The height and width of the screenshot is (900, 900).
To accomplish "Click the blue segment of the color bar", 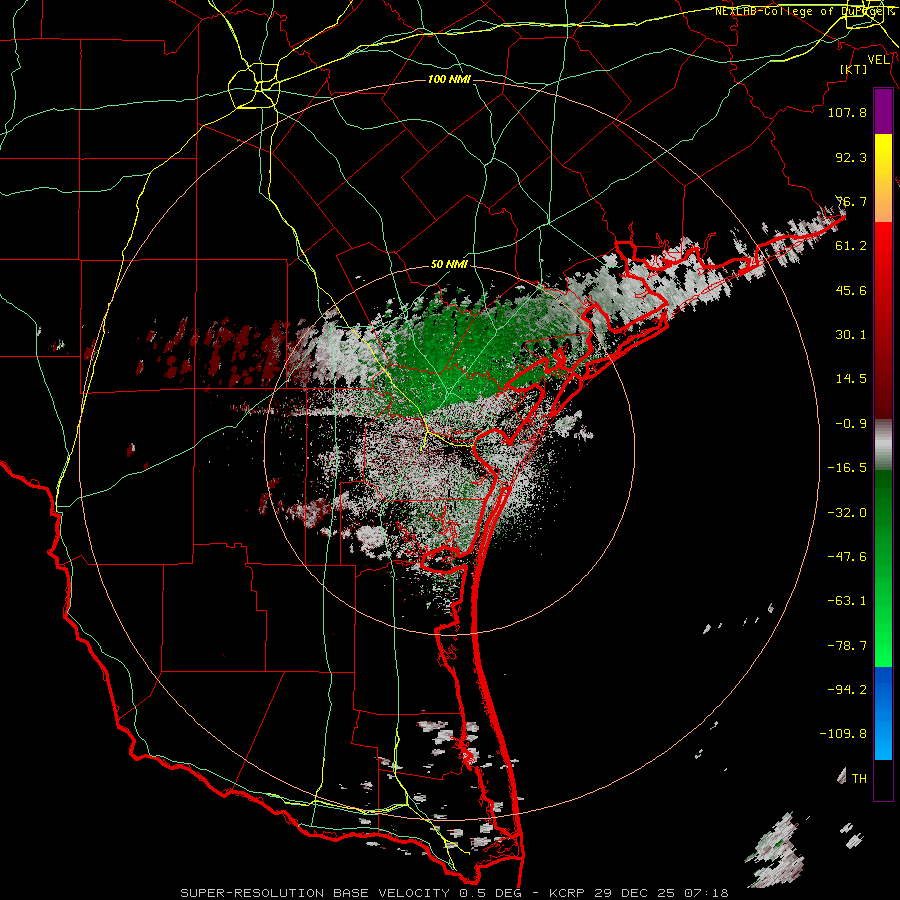I will (x=883, y=713).
